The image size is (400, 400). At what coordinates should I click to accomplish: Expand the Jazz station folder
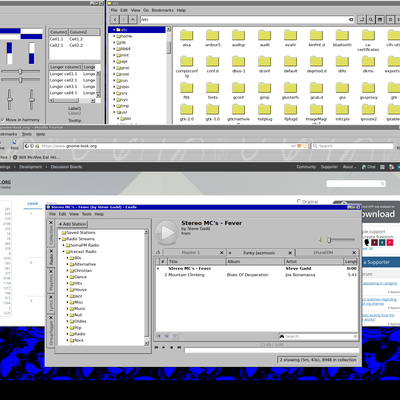click(68, 296)
